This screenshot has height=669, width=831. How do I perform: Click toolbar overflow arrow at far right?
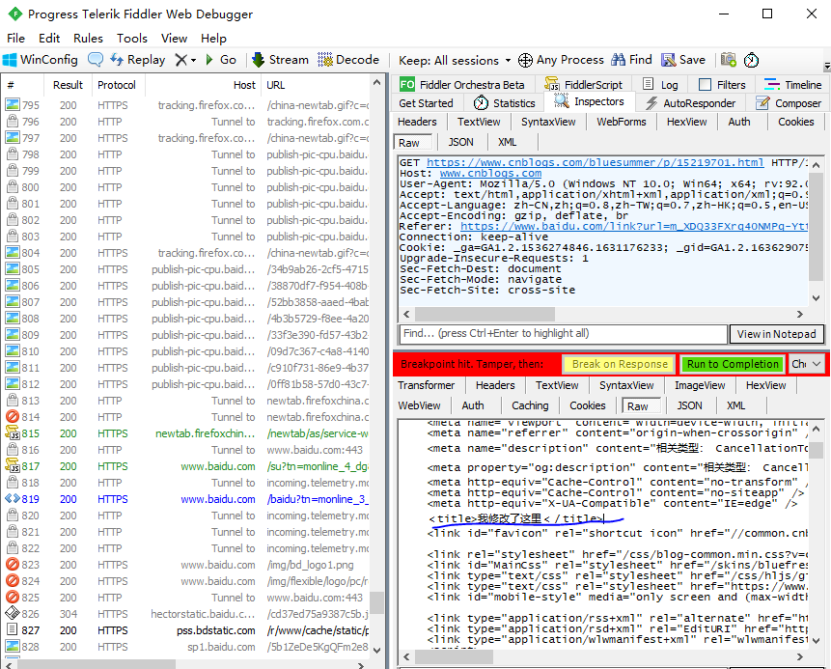point(827,67)
